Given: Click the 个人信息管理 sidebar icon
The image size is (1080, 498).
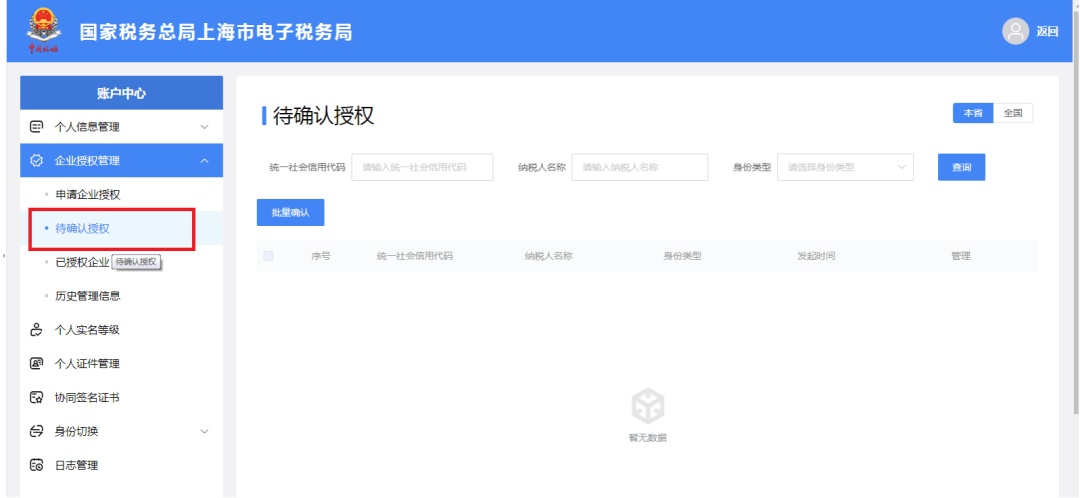Looking at the screenshot, I should click(x=37, y=127).
